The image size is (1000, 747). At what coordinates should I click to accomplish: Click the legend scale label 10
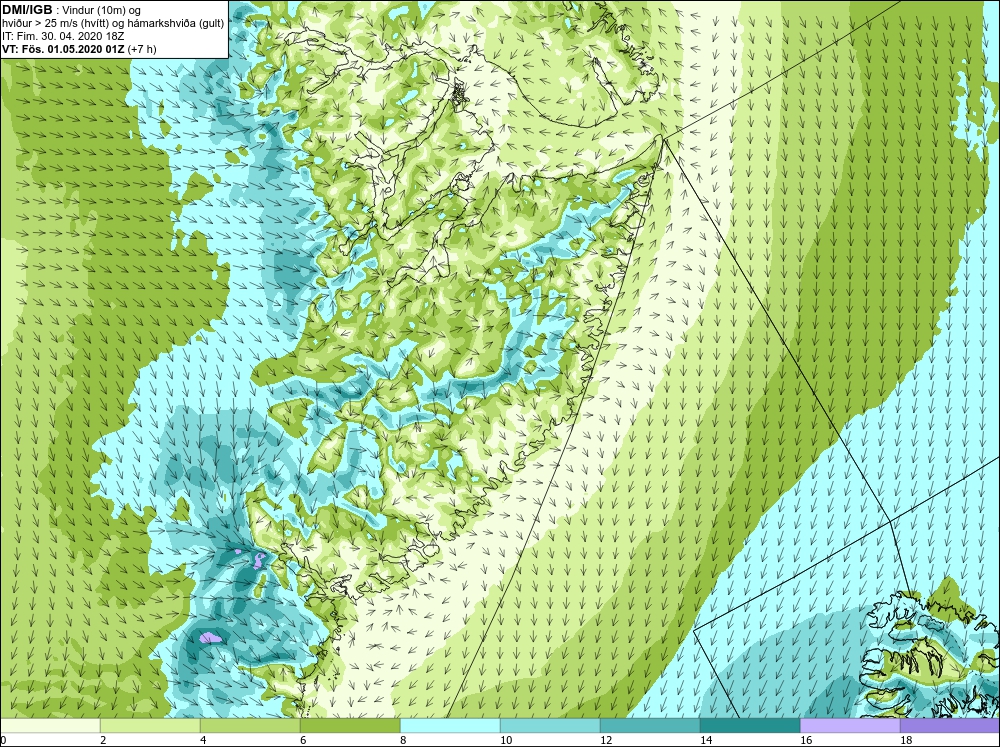pos(506,740)
